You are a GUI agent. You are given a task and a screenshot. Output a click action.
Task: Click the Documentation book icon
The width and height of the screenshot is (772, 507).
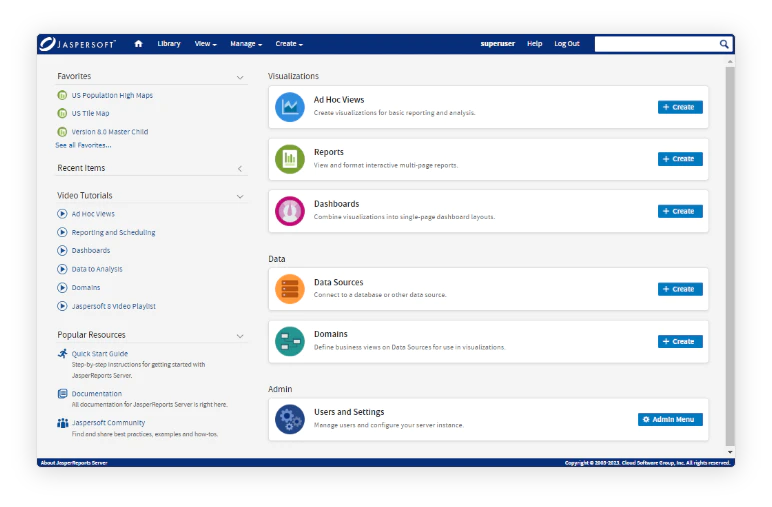click(63, 394)
